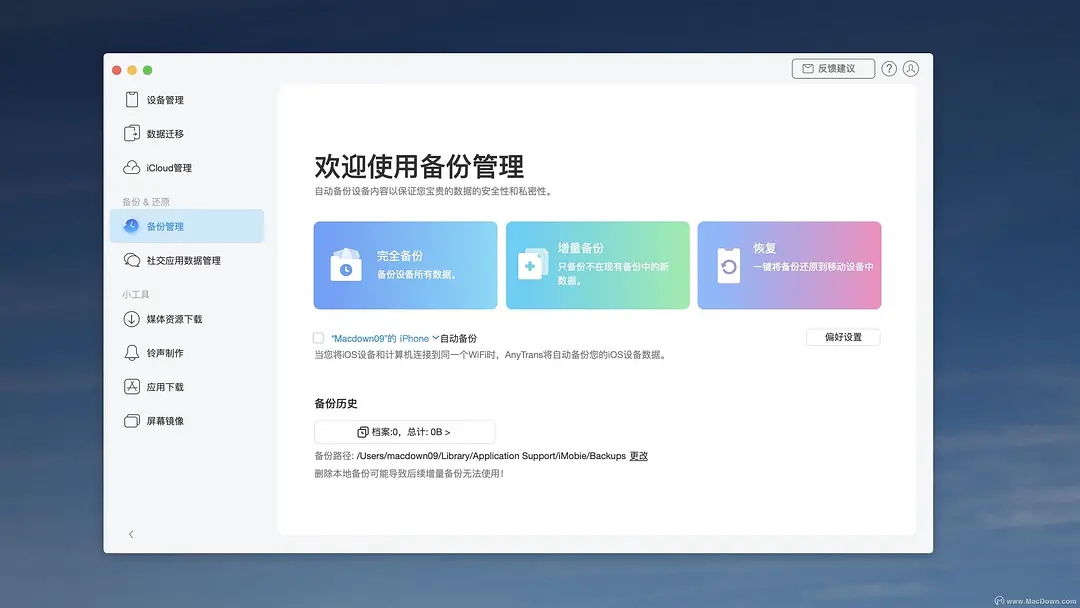
Task: Open the 应用下载 App Store icon
Action: 132,387
